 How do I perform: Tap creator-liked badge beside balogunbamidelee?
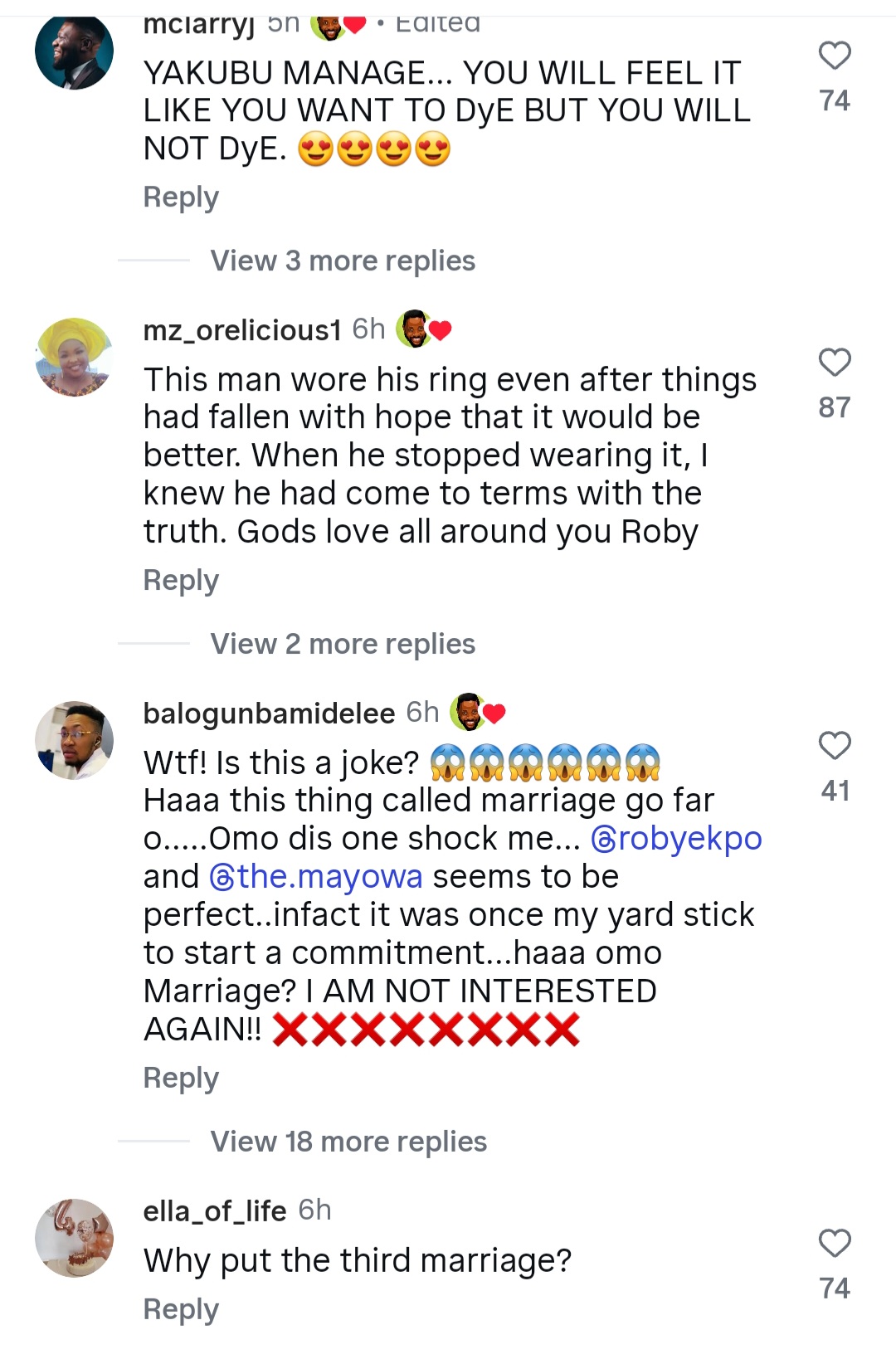pyautogui.click(x=478, y=712)
